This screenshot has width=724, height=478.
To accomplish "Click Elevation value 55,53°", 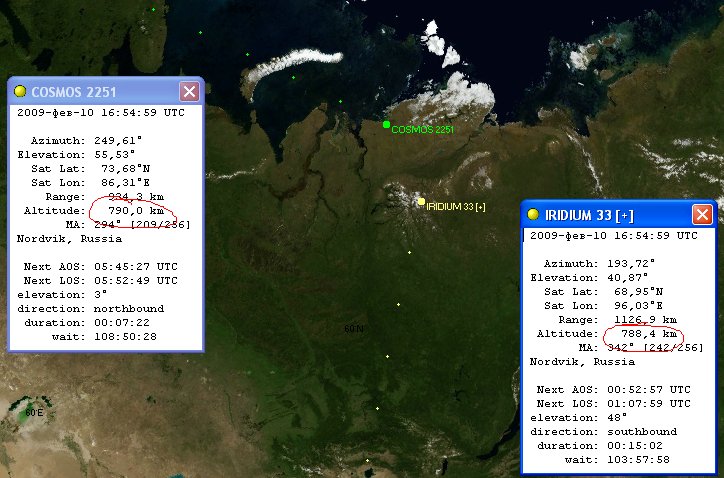I will coord(115,154).
